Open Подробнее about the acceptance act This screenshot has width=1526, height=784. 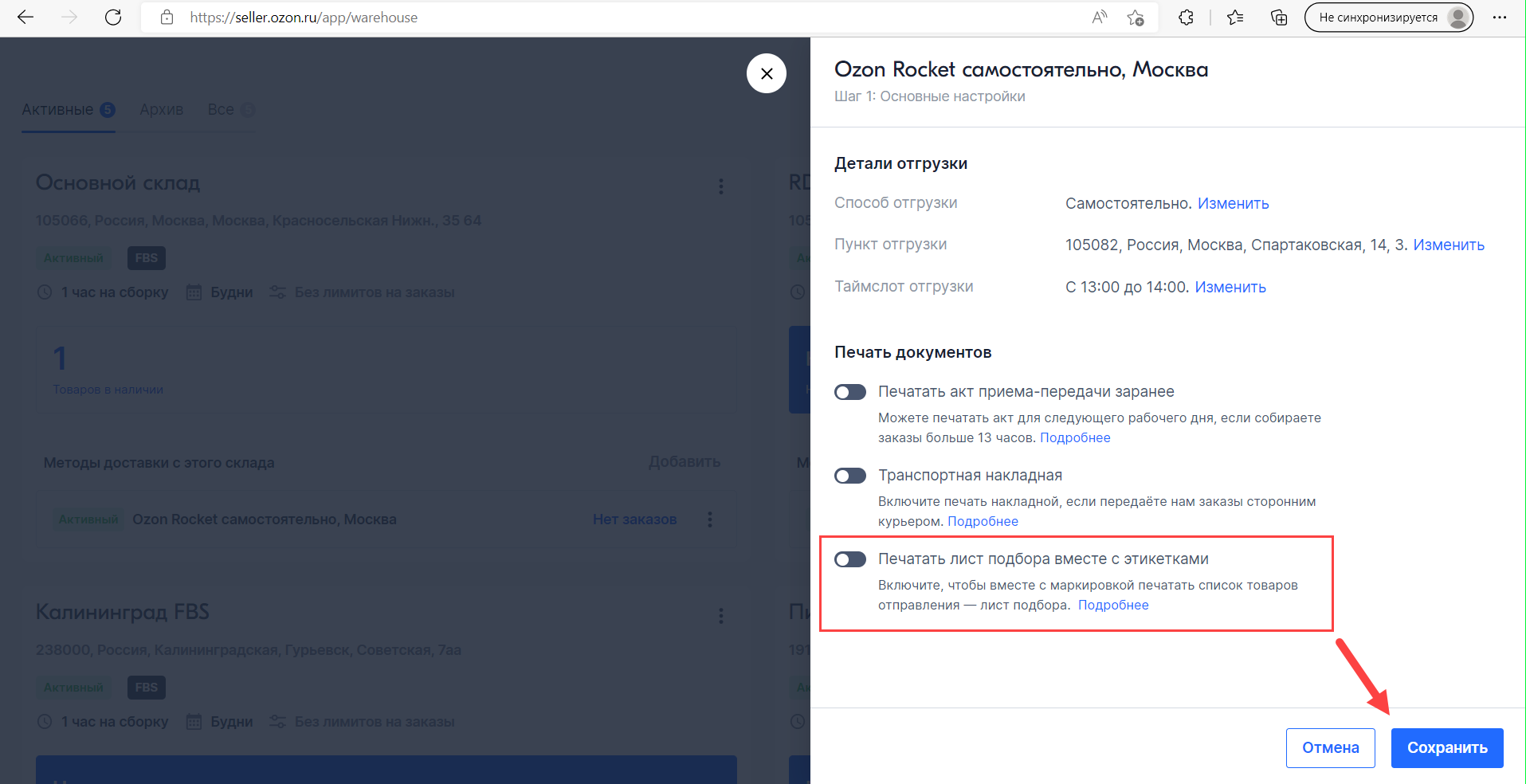1075,437
